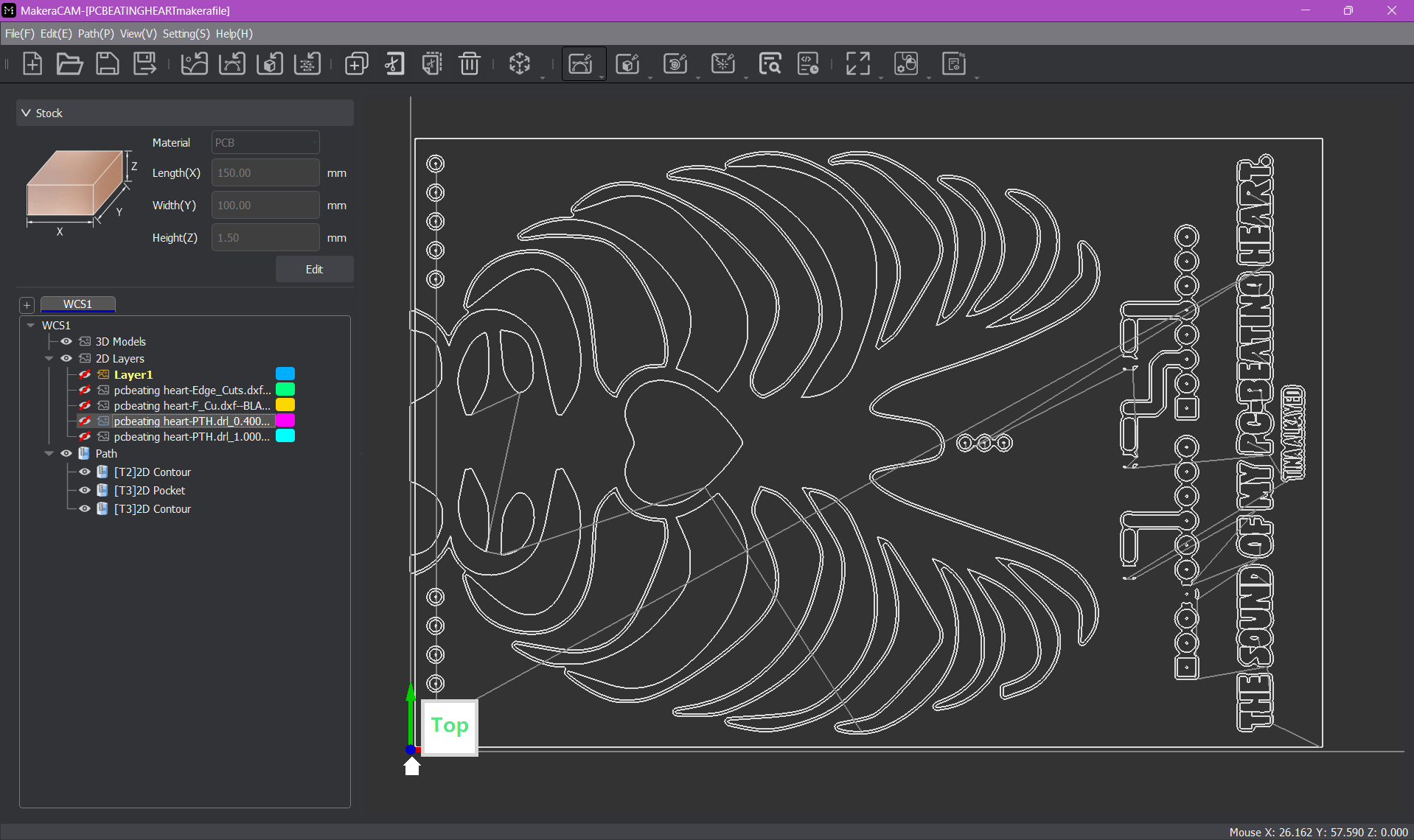Viewport: 1414px width, 840px height.
Task: Collapse the Stock panel section
Action: (27, 113)
